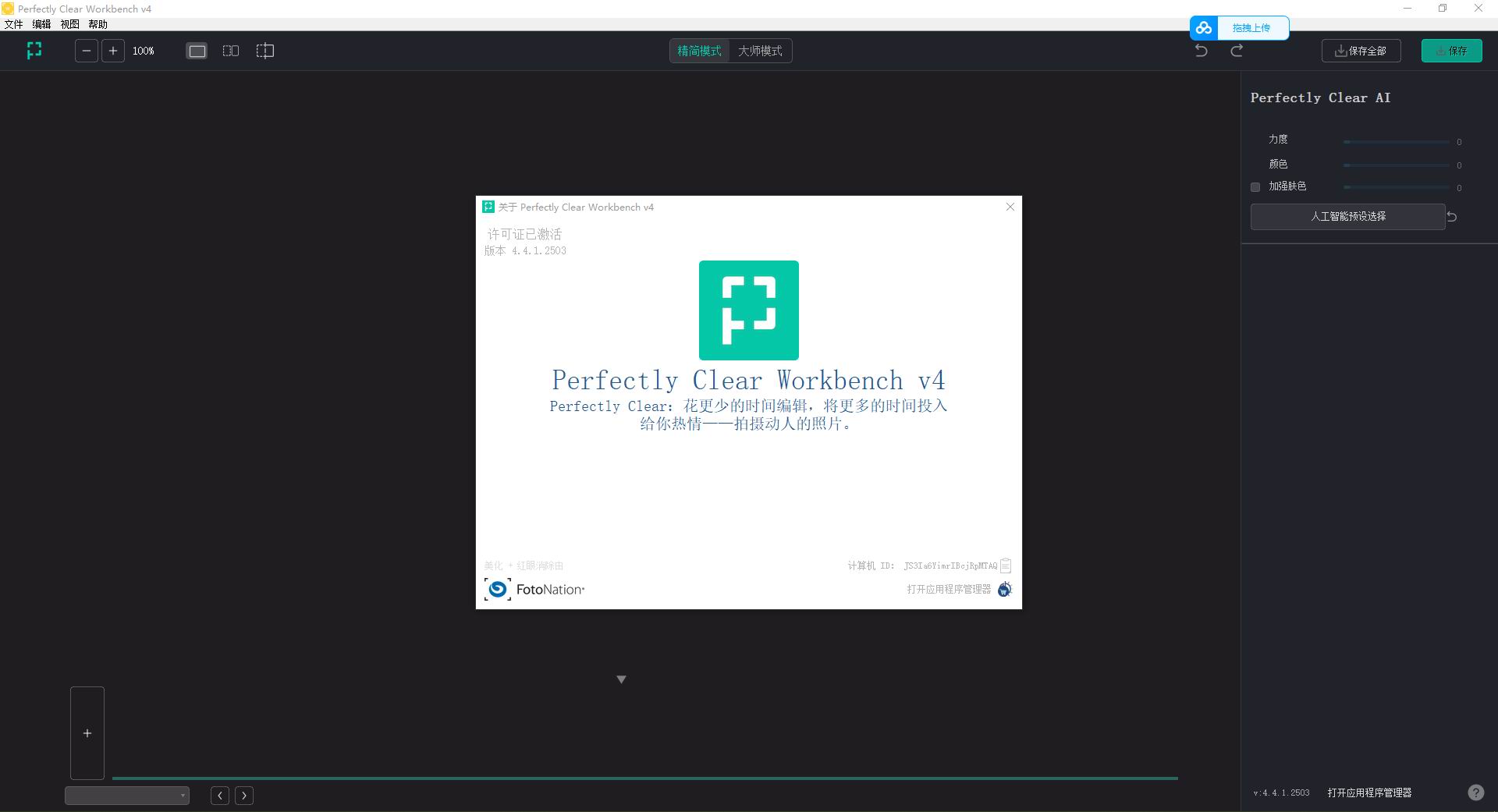Minimize the Perfectly Clear Workbench window
This screenshot has width=1498, height=812.
click(1407, 9)
